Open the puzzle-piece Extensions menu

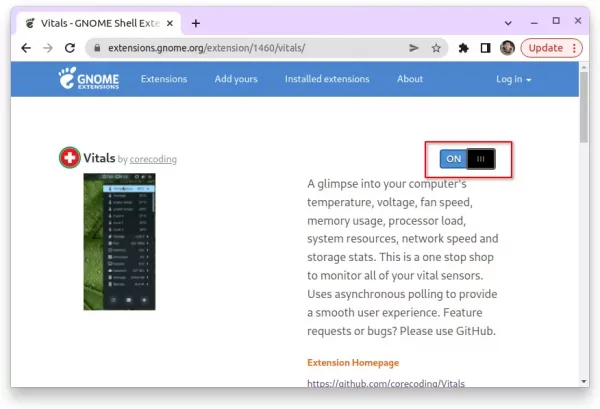click(463, 48)
